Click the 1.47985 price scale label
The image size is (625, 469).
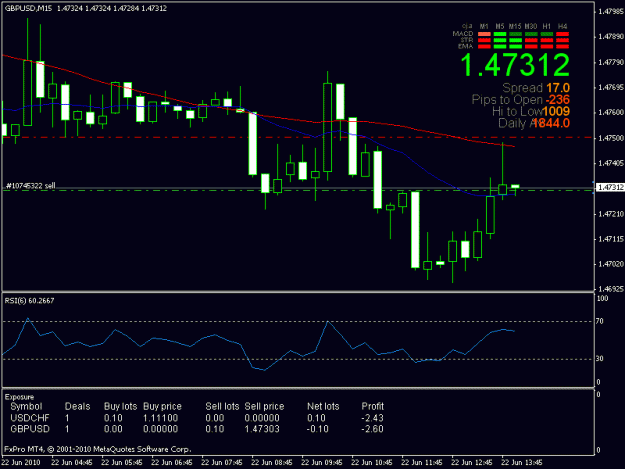[x=611, y=12]
